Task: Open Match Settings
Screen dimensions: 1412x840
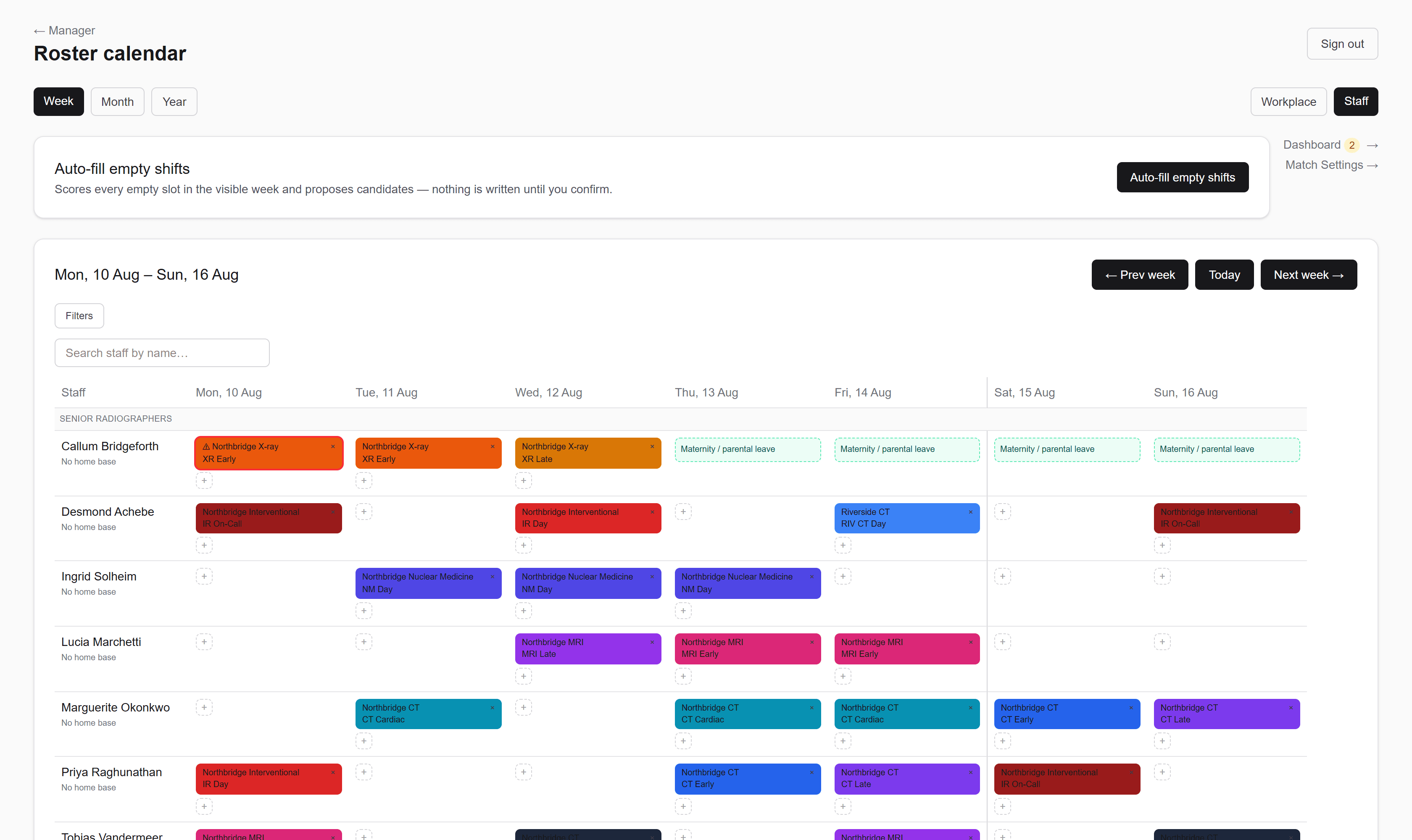Action: 1332,165
